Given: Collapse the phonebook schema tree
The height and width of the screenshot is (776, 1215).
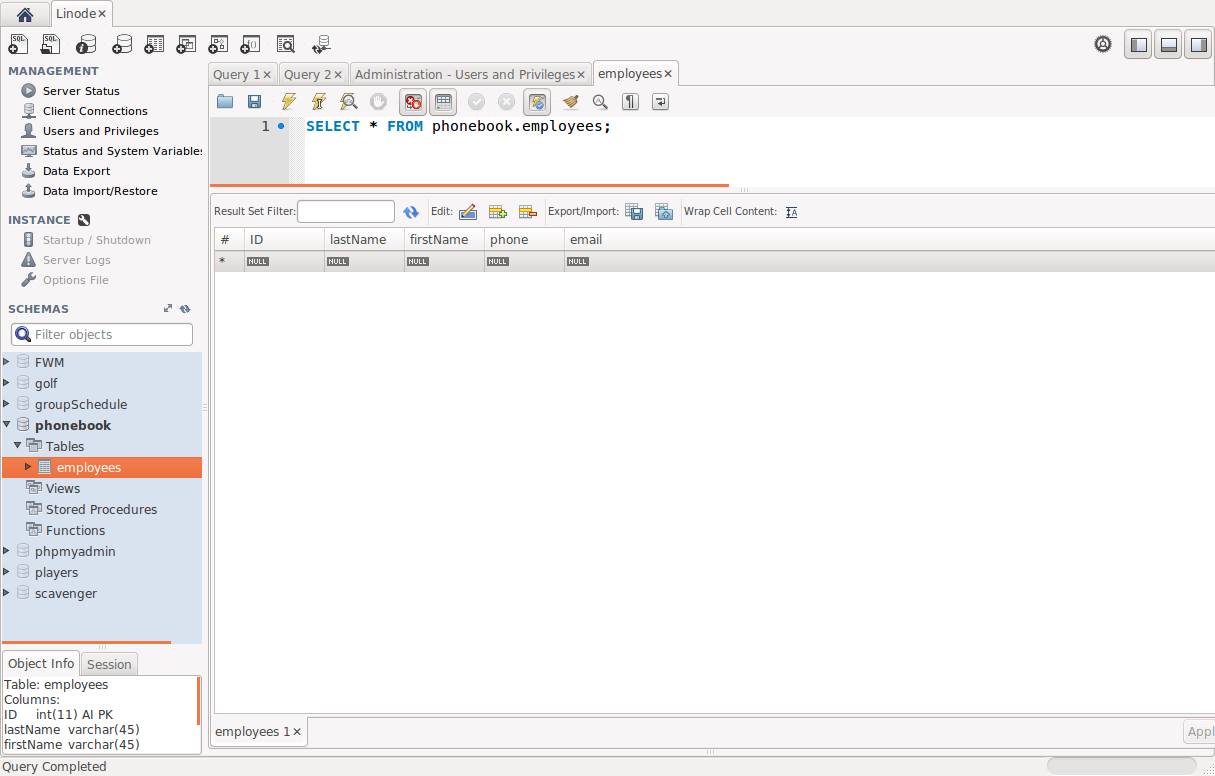Looking at the screenshot, I should click(x=7, y=425).
